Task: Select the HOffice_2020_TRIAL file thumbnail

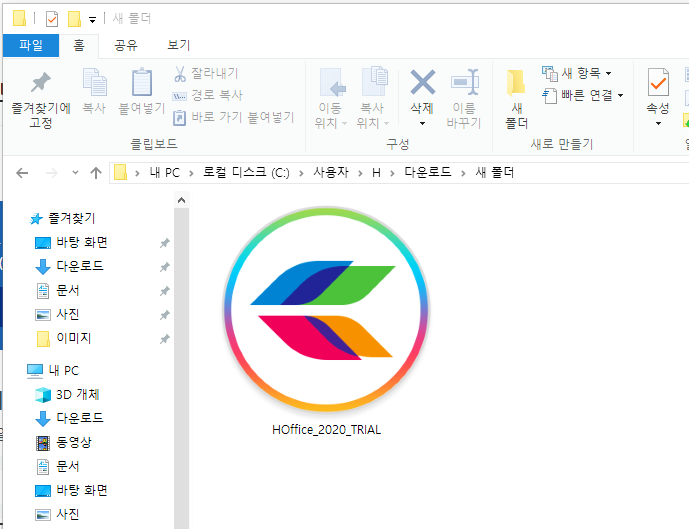Action: click(326, 309)
